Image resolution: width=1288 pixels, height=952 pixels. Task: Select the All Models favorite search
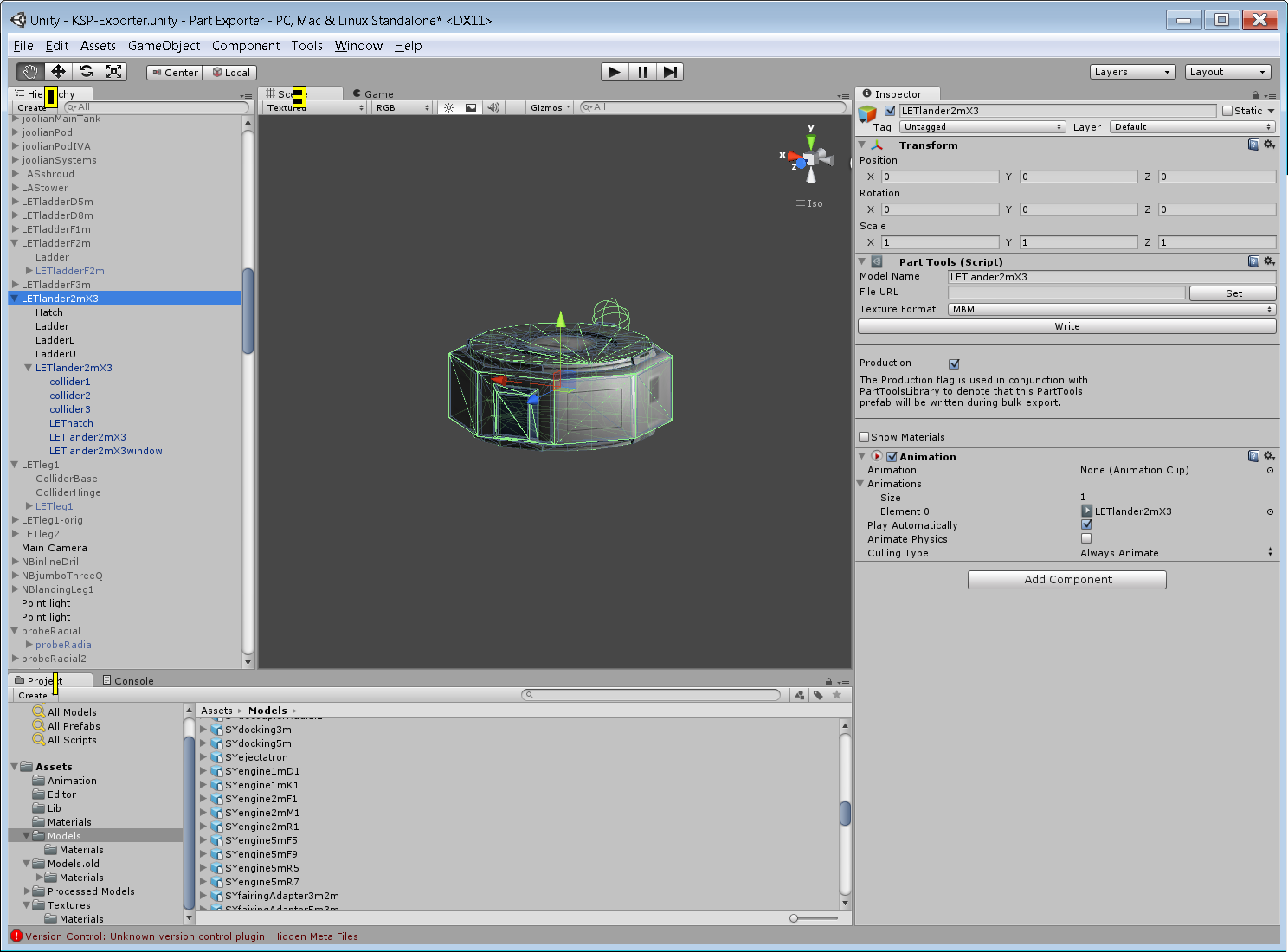(72, 712)
